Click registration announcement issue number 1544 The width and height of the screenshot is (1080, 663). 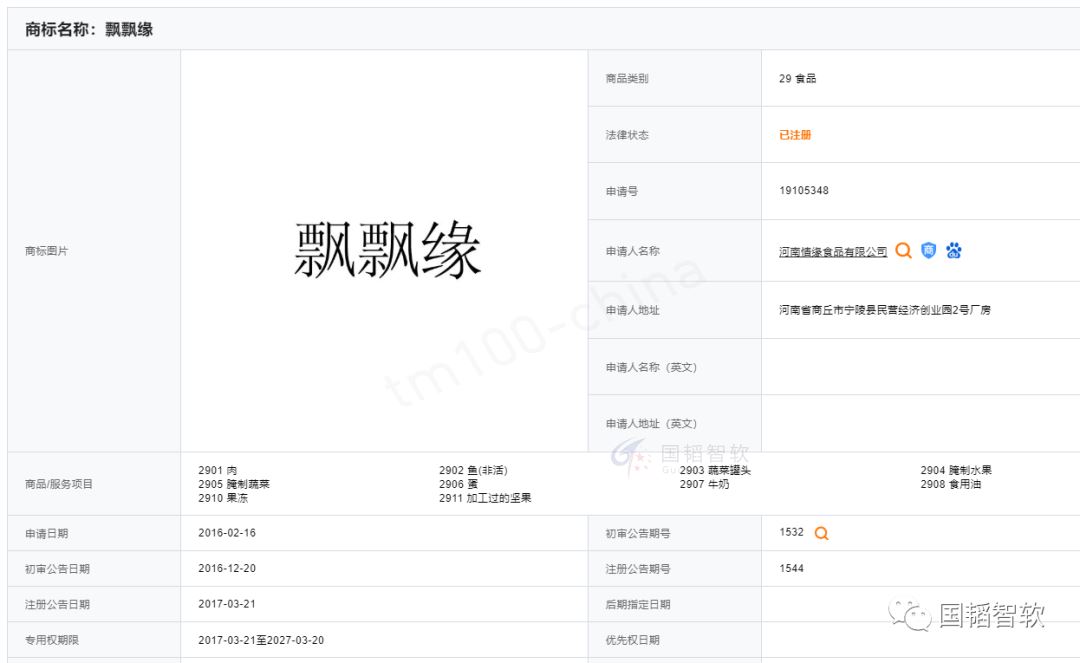pos(791,569)
